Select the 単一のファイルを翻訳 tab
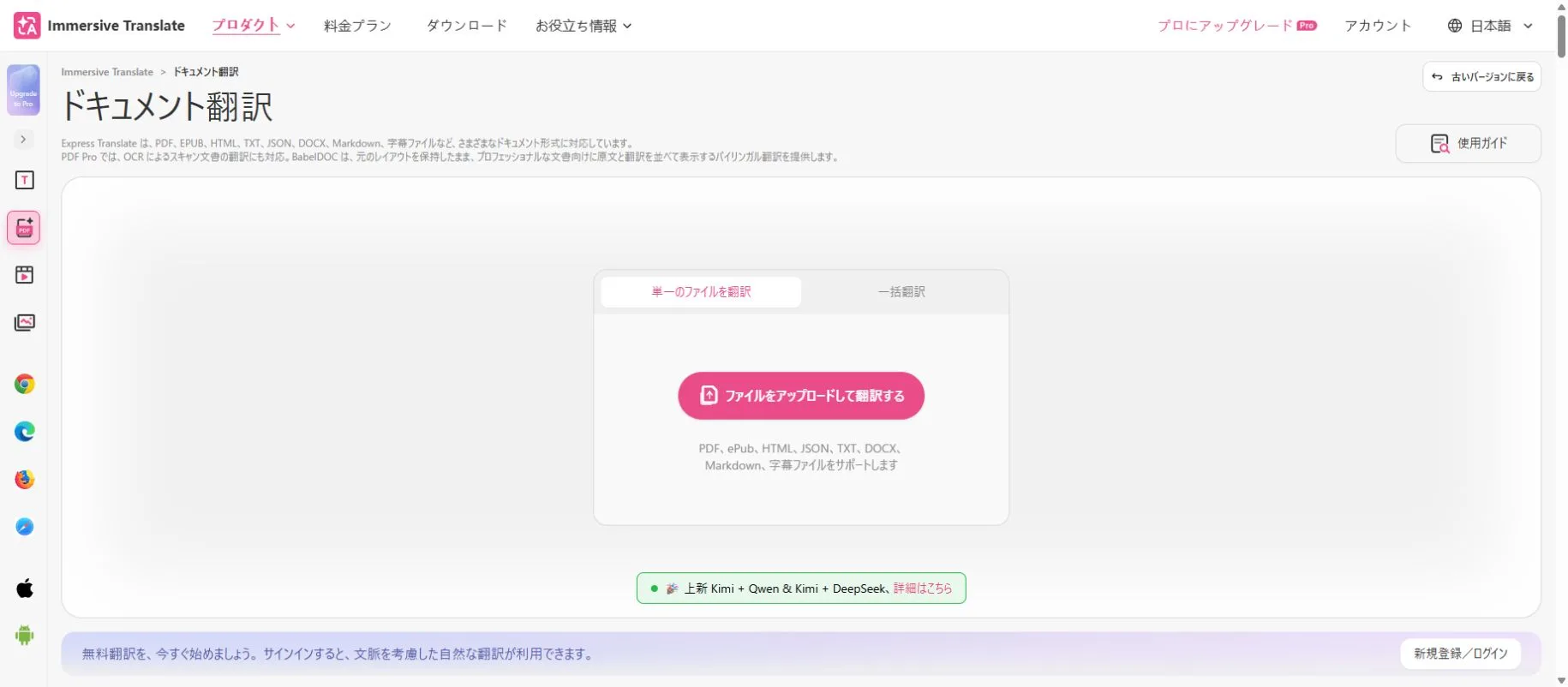 [x=701, y=292]
